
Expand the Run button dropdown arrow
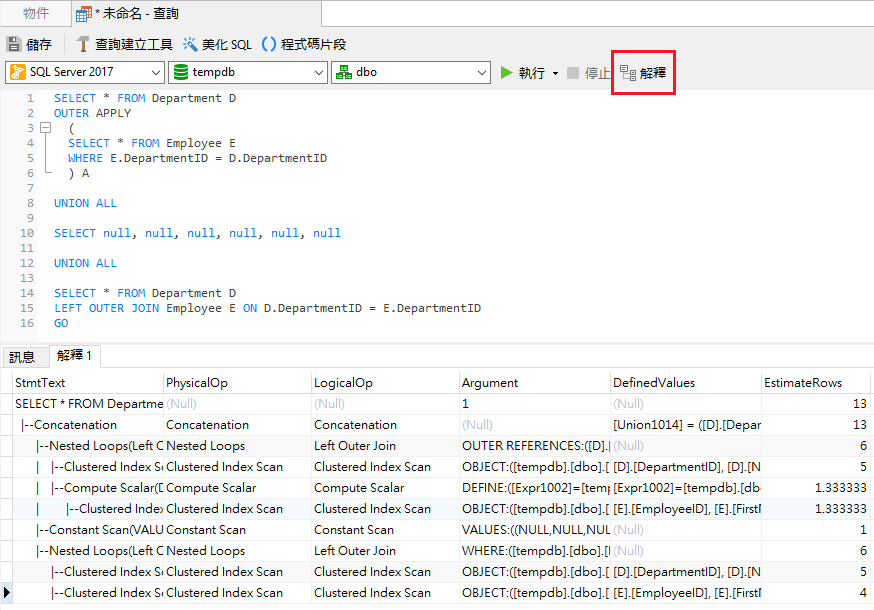click(x=555, y=74)
